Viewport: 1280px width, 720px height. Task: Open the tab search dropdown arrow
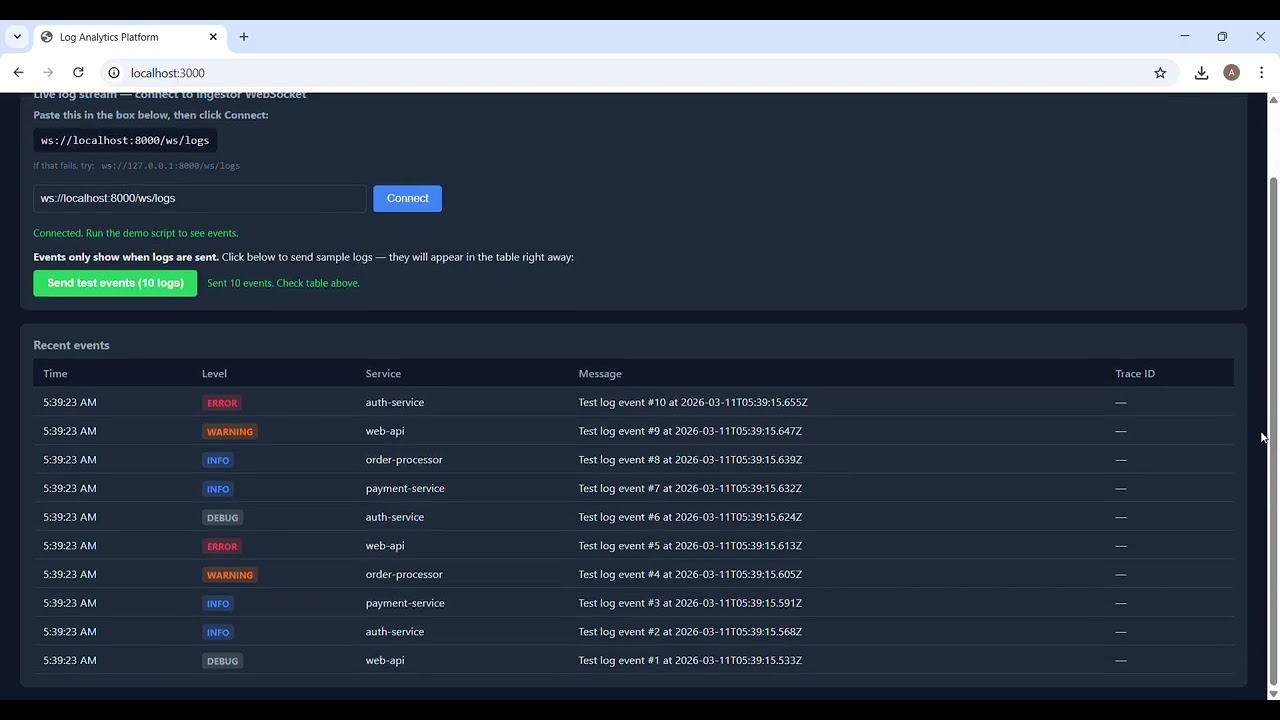(17, 37)
